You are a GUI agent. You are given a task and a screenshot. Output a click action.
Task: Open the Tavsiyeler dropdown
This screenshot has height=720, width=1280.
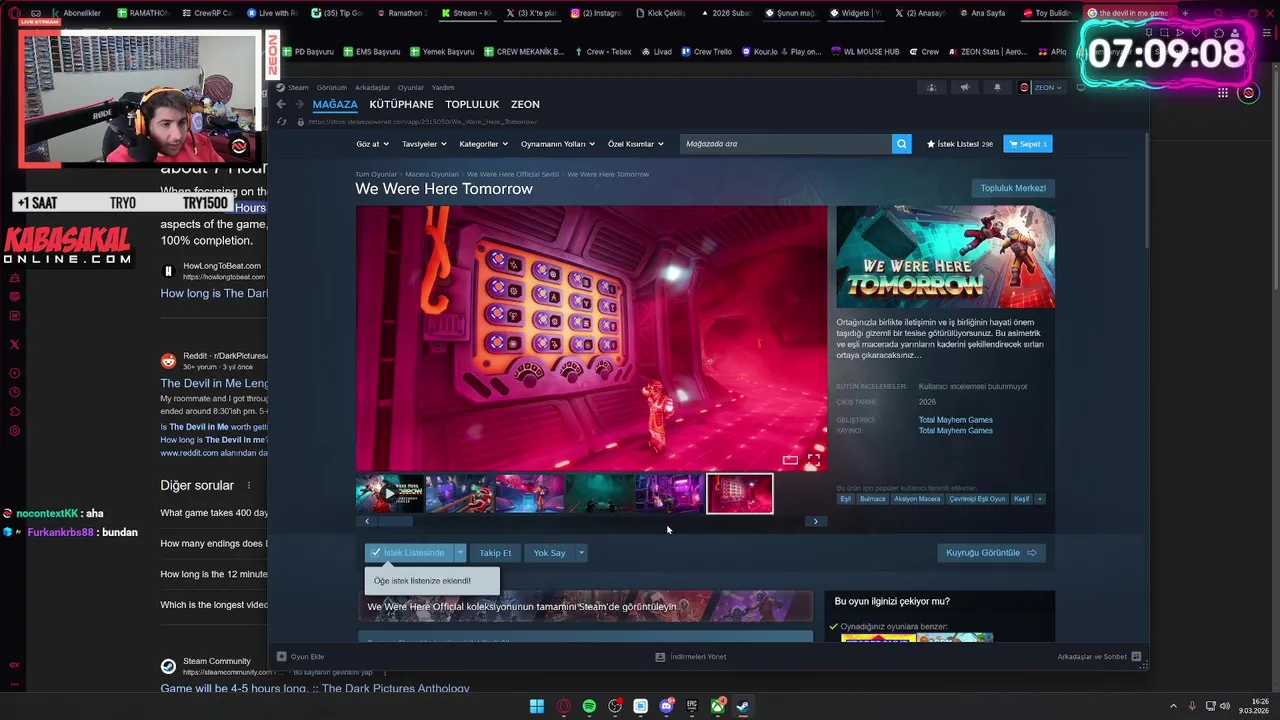(424, 144)
